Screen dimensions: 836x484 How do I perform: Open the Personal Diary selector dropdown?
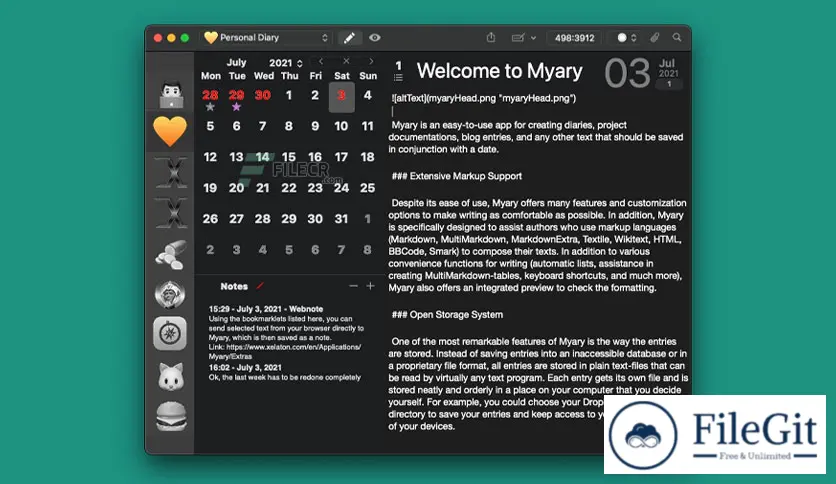click(267, 38)
